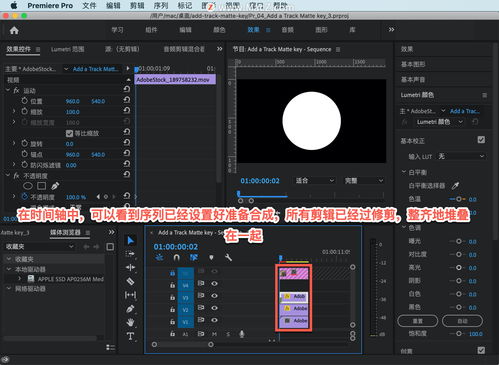The image size is (499, 365).
Task: Select the Selection arrow tool
Action: 131,240
